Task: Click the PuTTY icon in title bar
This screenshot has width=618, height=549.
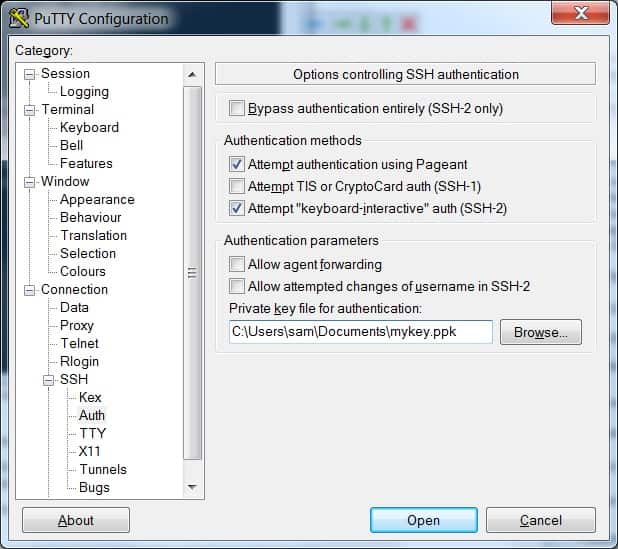Action: coord(19,18)
